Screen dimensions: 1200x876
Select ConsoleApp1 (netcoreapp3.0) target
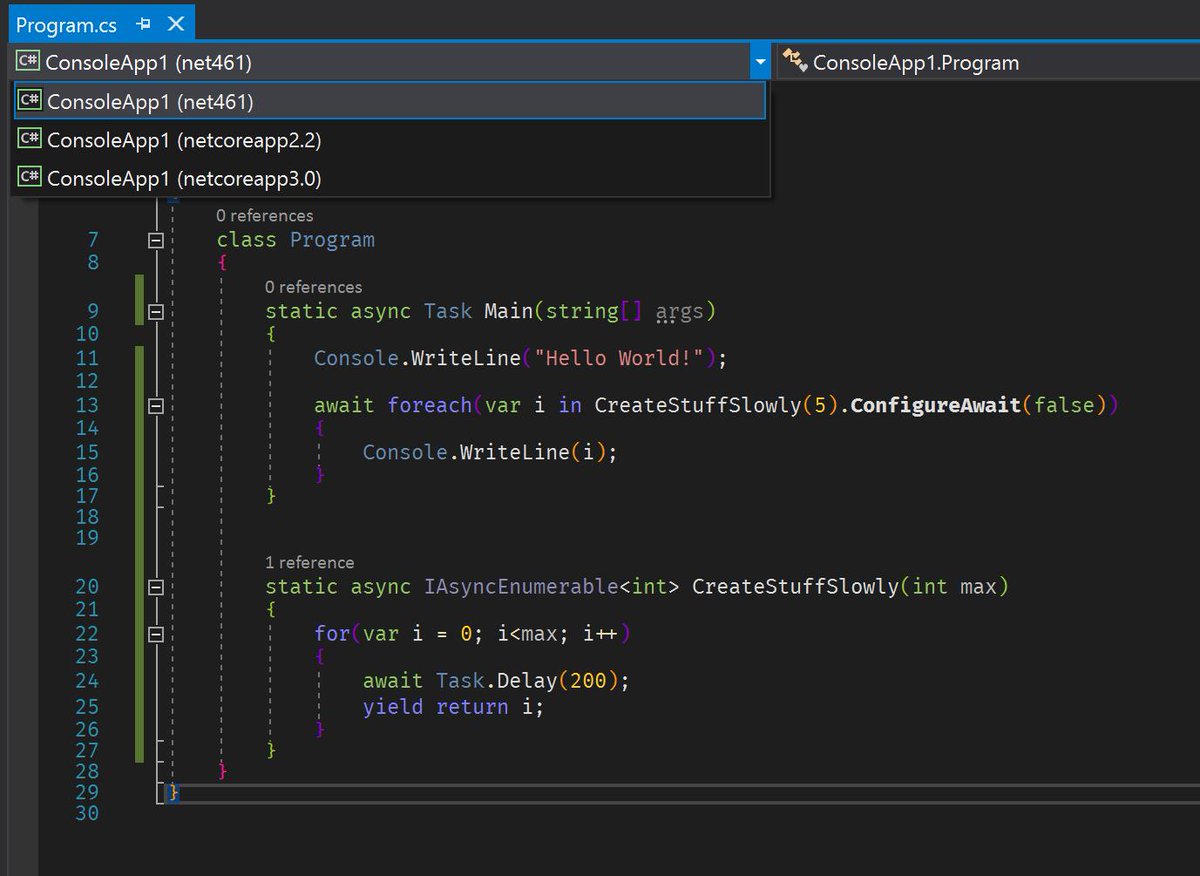[x=390, y=178]
